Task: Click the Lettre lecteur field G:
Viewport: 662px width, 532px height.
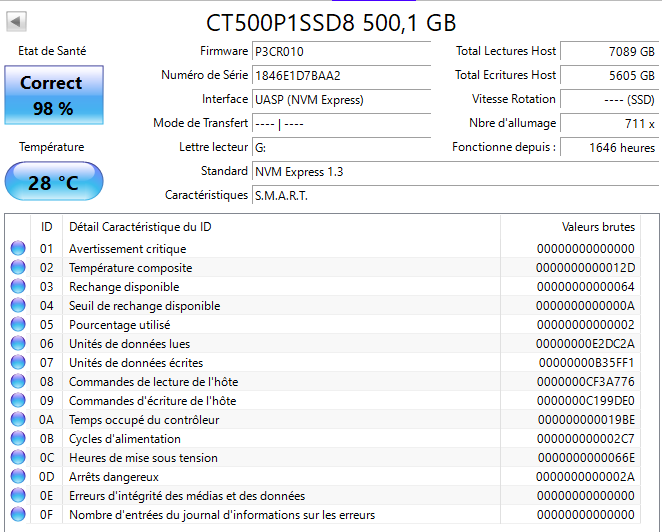Action: [341, 148]
